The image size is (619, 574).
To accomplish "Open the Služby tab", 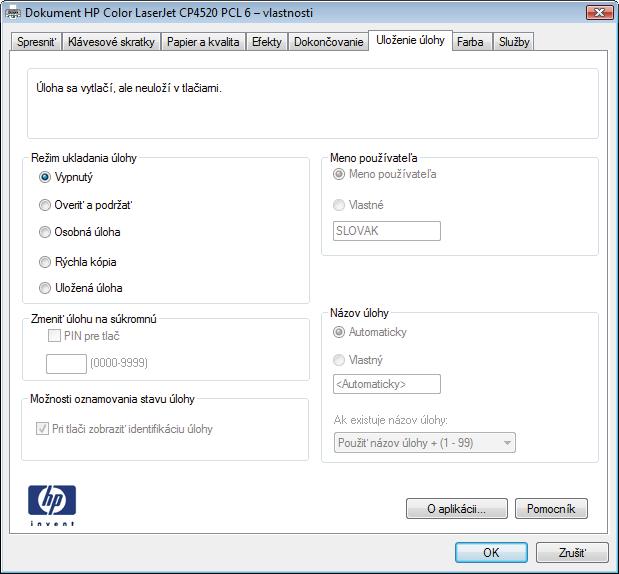I will (514, 42).
